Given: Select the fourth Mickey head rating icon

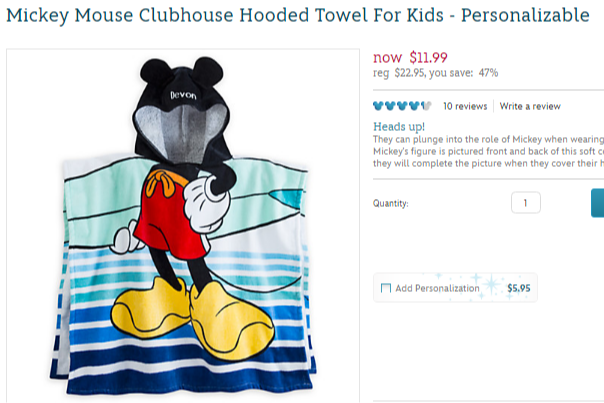Looking at the screenshot, I should pyautogui.click(x=414, y=106).
